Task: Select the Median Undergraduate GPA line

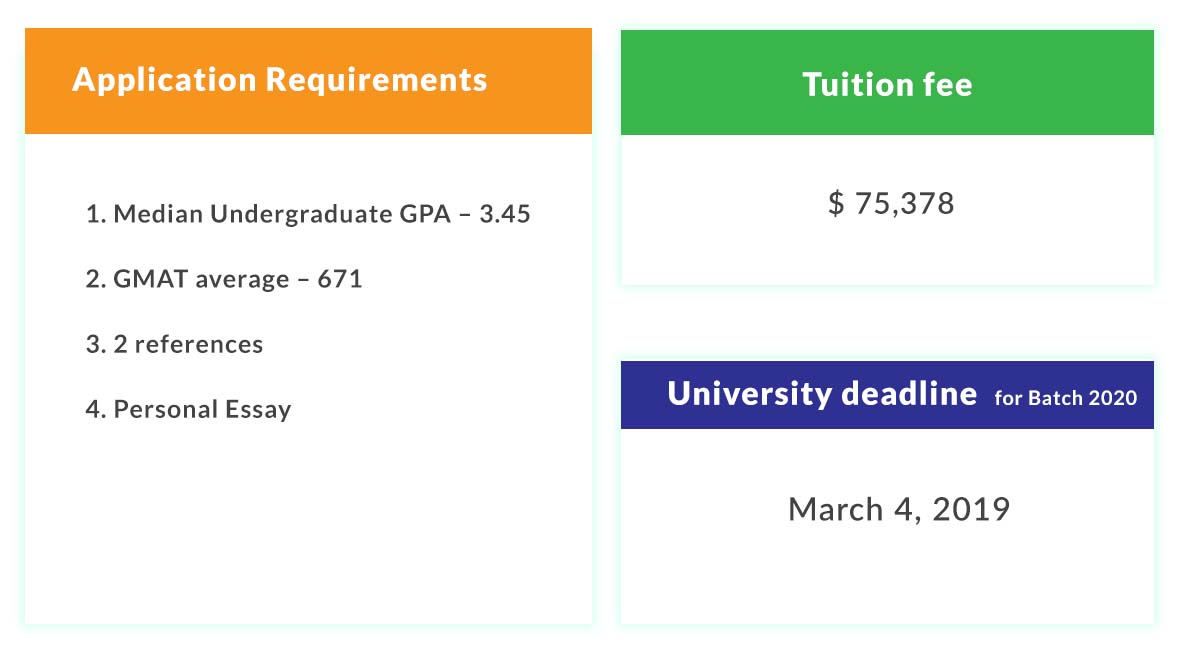Action: [x=308, y=214]
